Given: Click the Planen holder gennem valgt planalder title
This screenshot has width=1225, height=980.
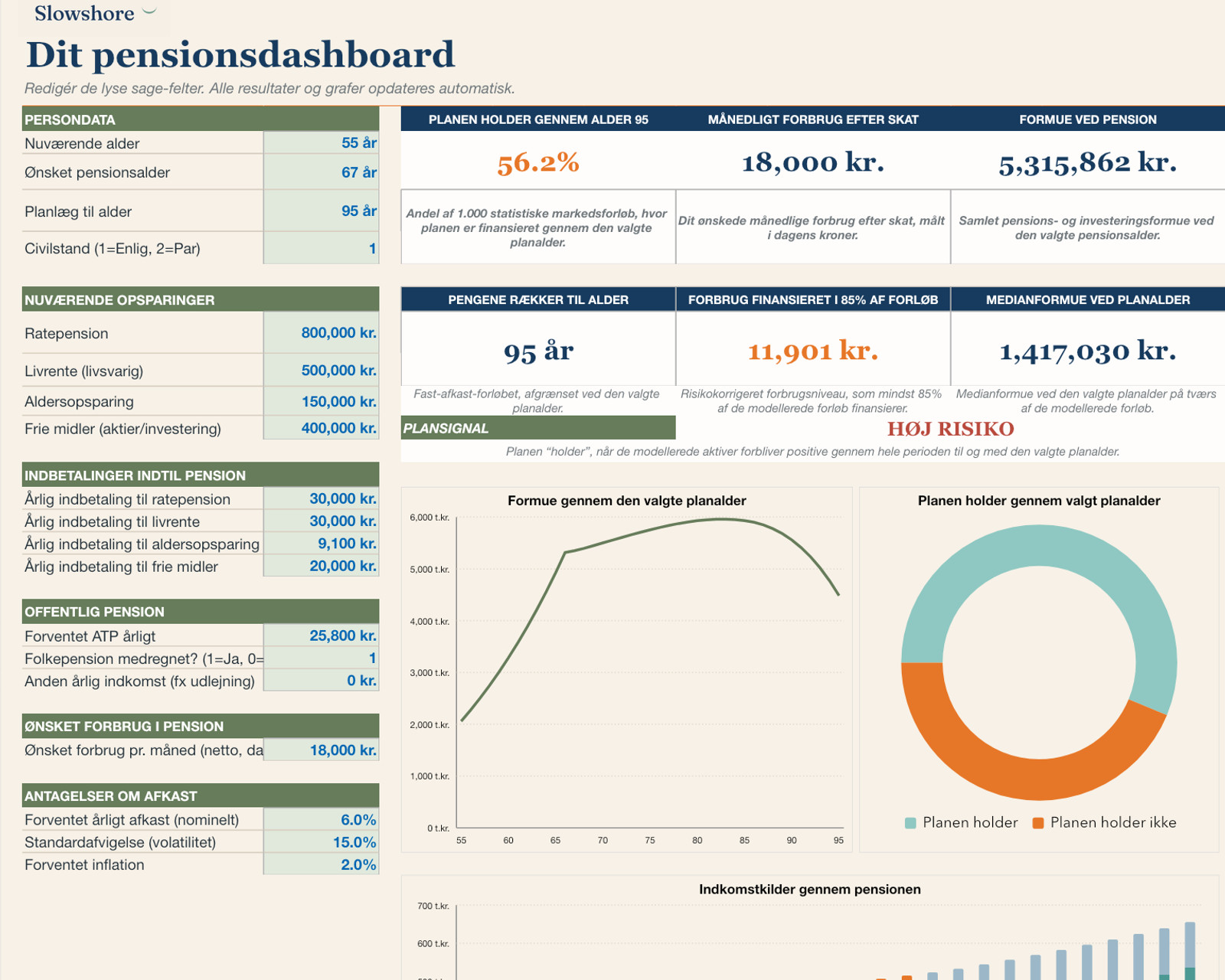Looking at the screenshot, I should click(x=1039, y=501).
